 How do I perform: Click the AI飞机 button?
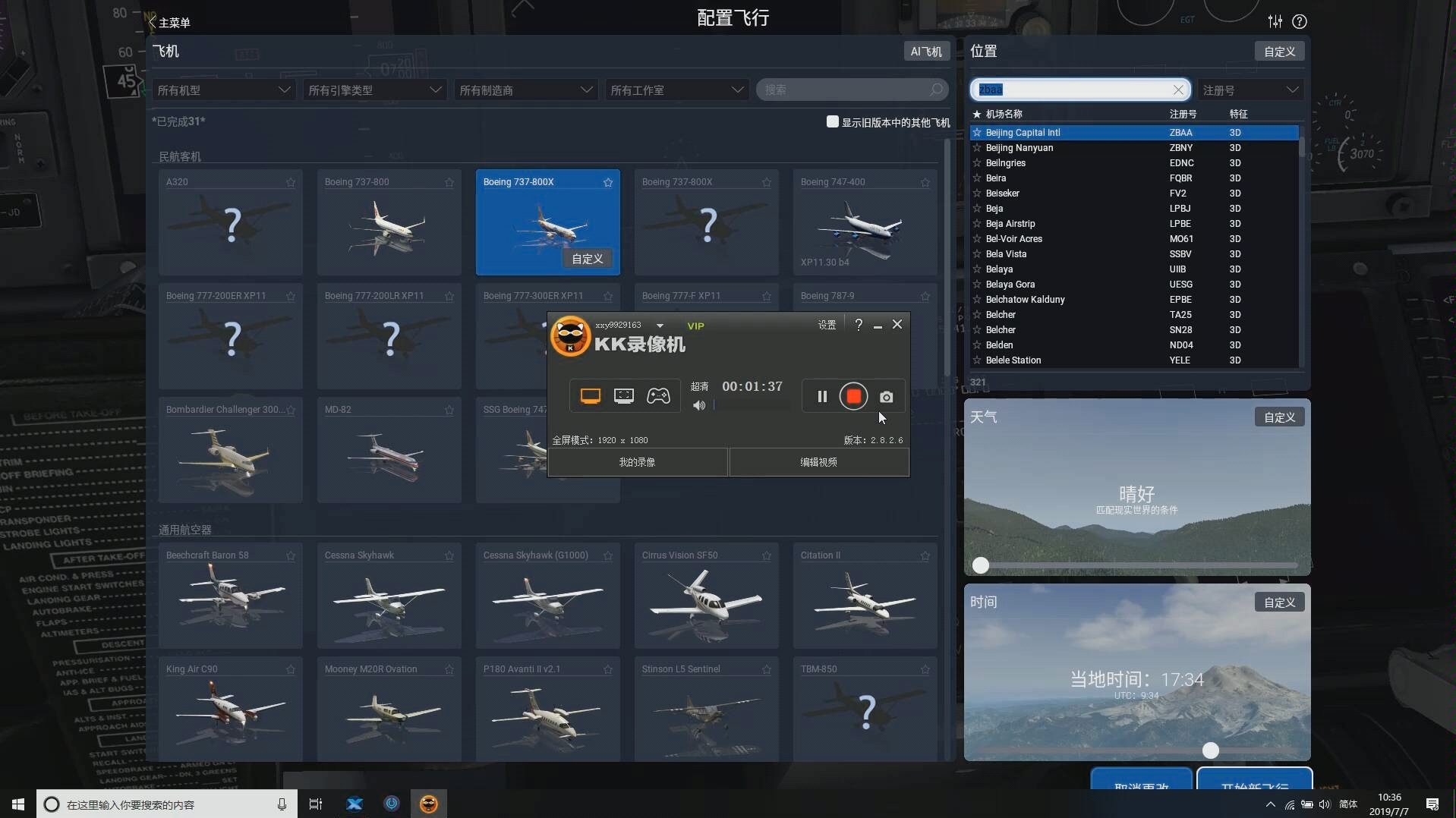coord(926,51)
